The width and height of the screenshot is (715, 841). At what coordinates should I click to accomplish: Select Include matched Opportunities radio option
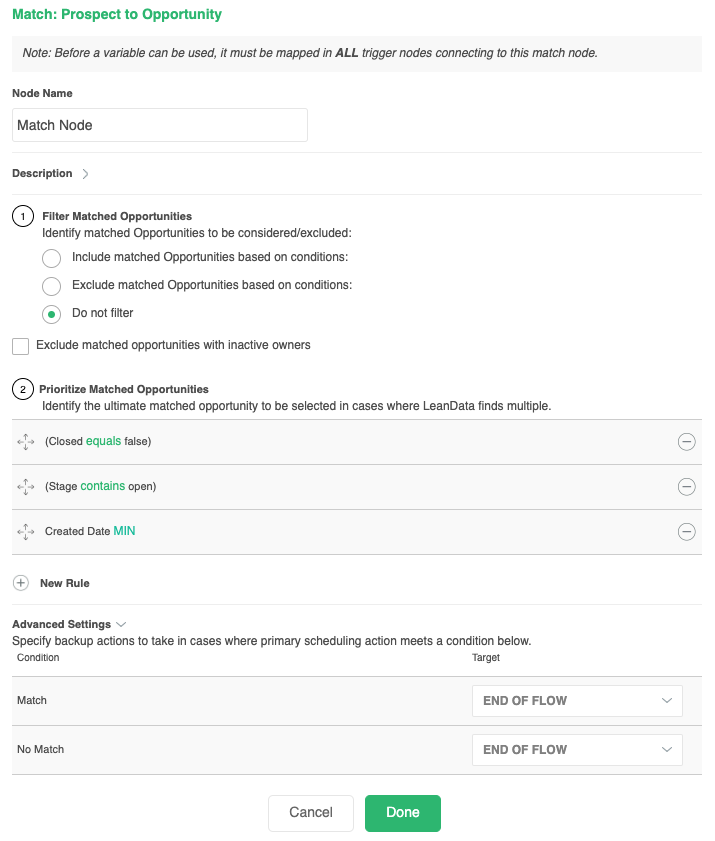click(x=51, y=258)
